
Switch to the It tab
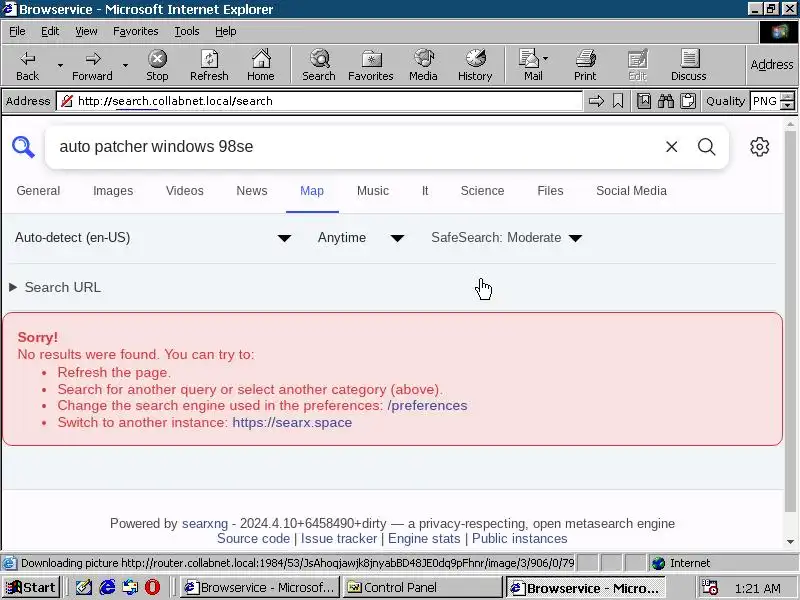coord(425,191)
